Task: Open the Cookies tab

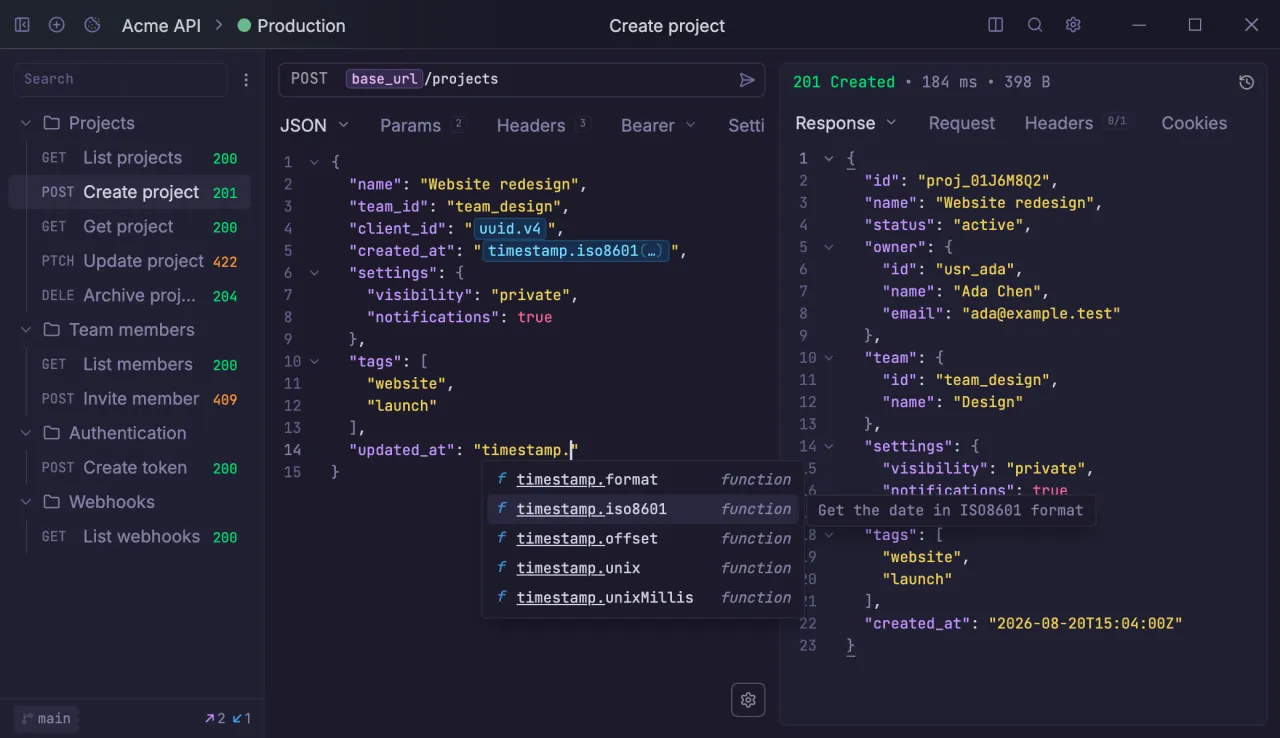Action: pyautogui.click(x=1194, y=123)
